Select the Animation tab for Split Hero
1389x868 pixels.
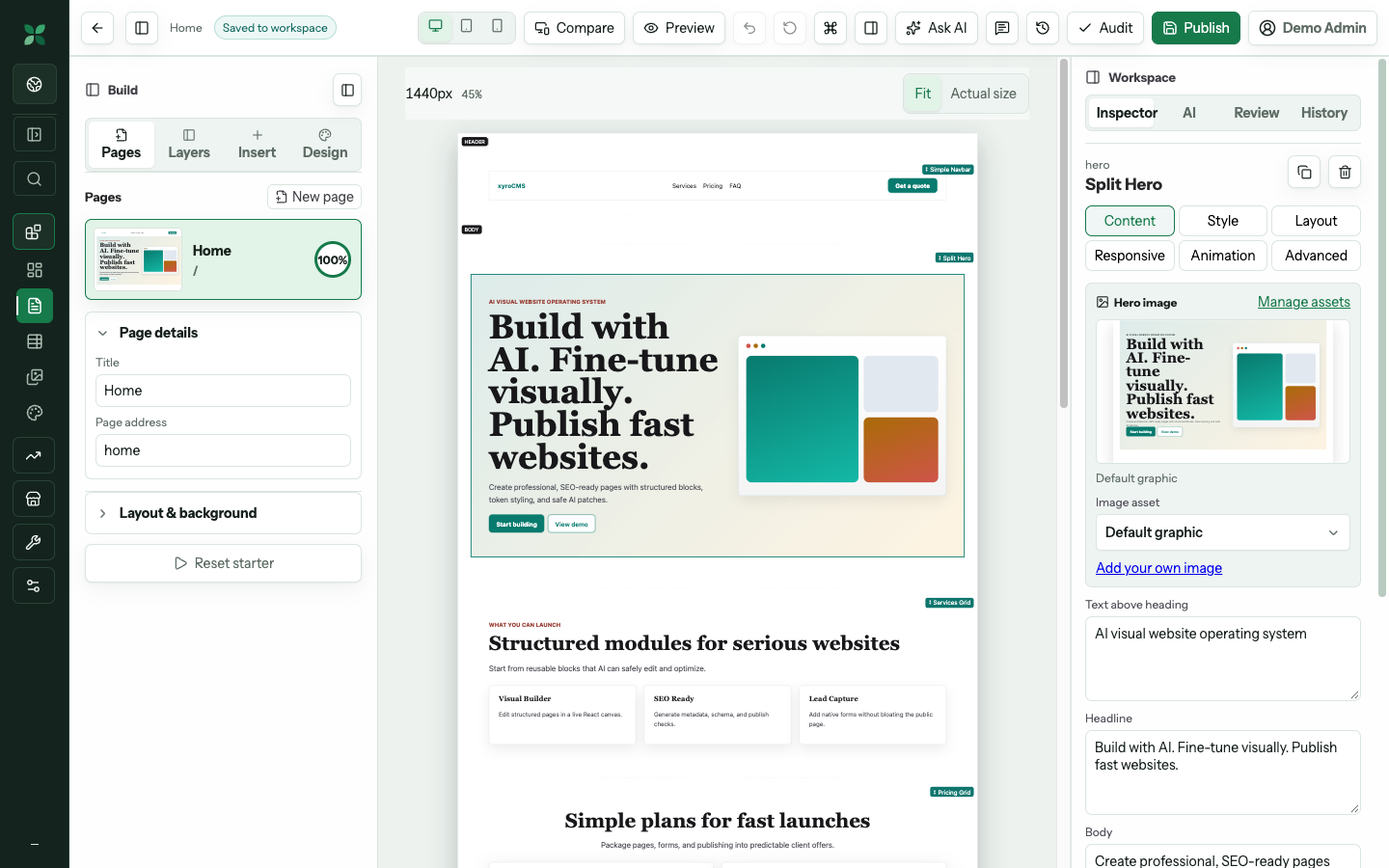pos(1222,256)
